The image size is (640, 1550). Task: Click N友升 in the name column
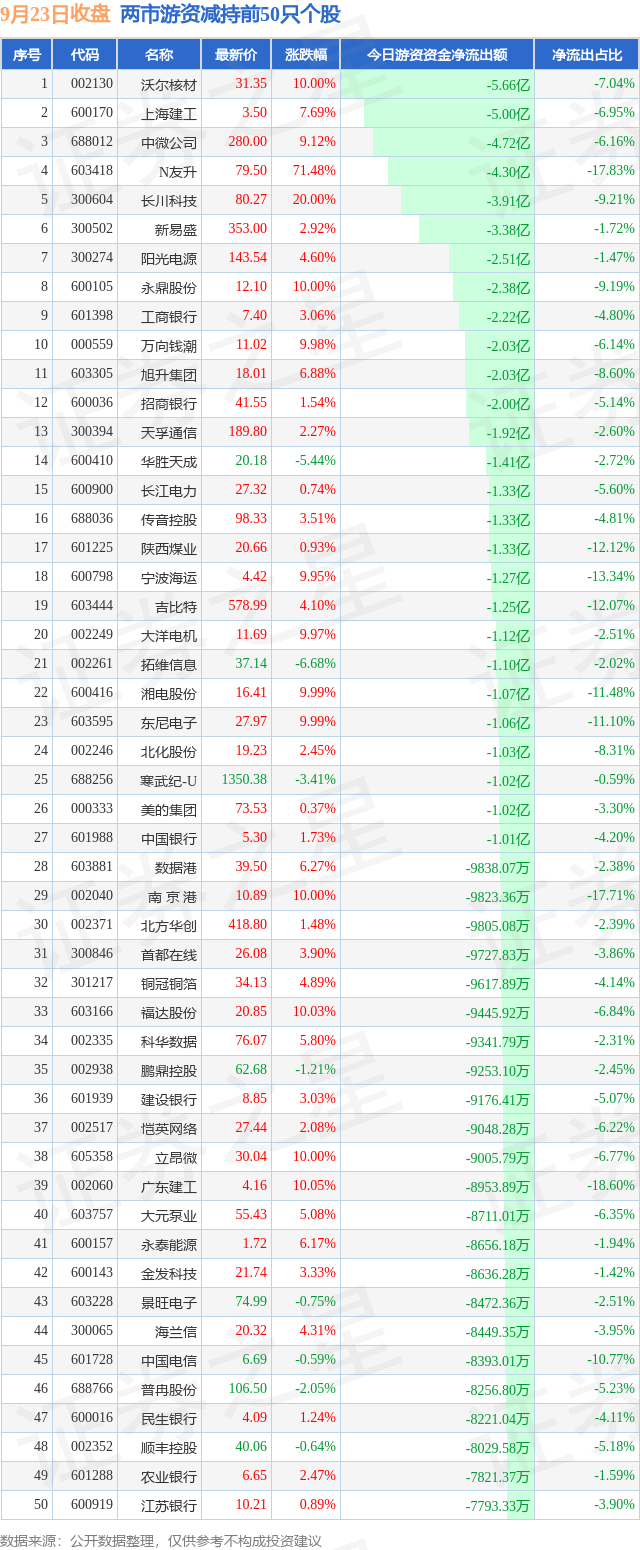(x=176, y=171)
